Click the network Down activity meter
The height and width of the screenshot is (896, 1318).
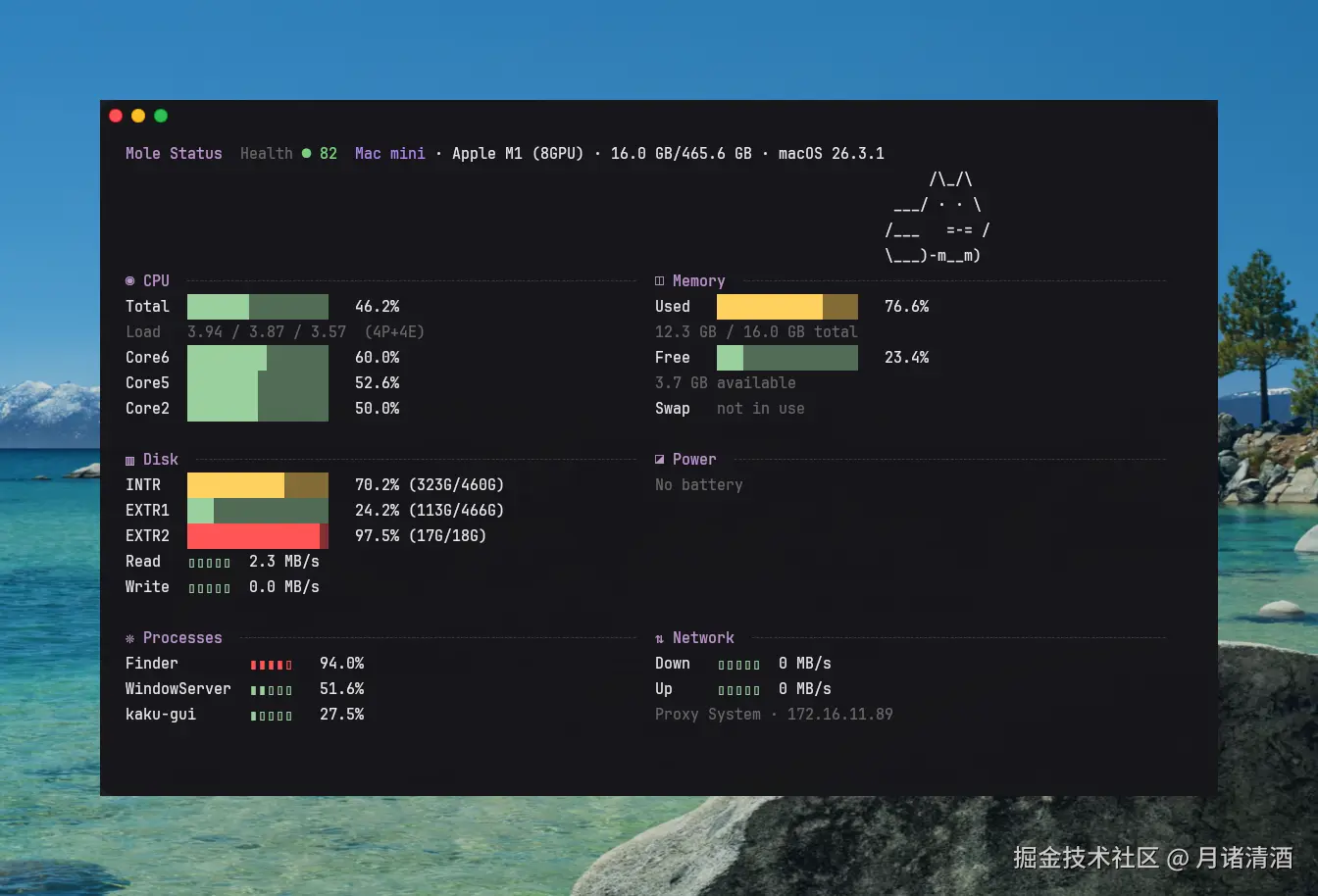click(x=739, y=665)
